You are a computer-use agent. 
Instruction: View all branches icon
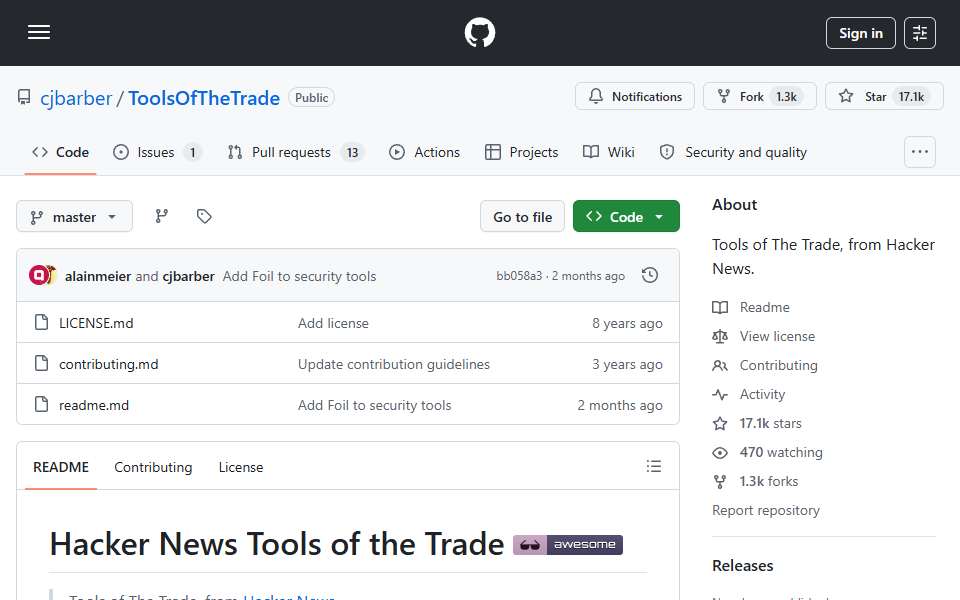(162, 216)
